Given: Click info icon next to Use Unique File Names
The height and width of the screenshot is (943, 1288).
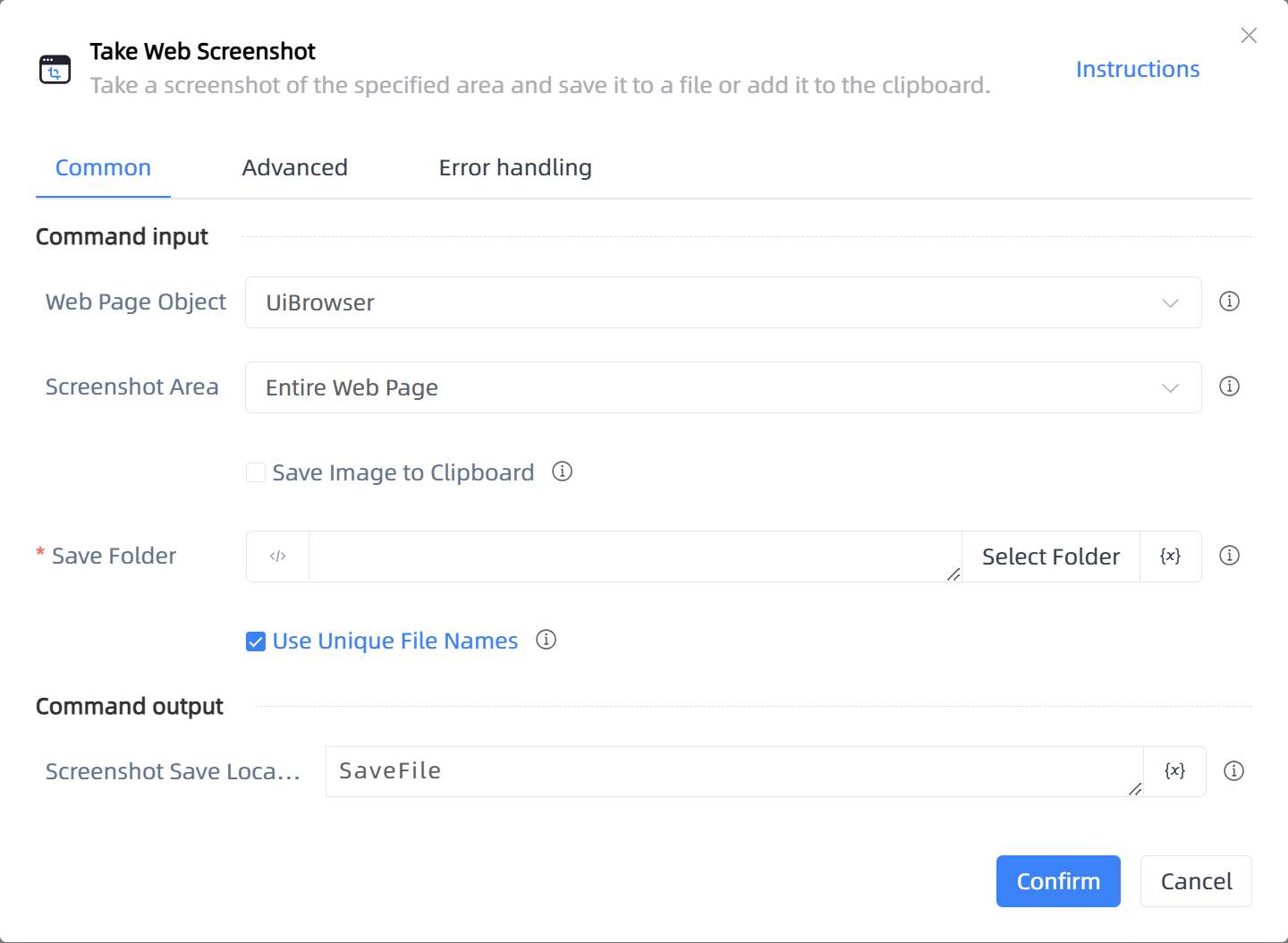Looking at the screenshot, I should pyautogui.click(x=546, y=640).
